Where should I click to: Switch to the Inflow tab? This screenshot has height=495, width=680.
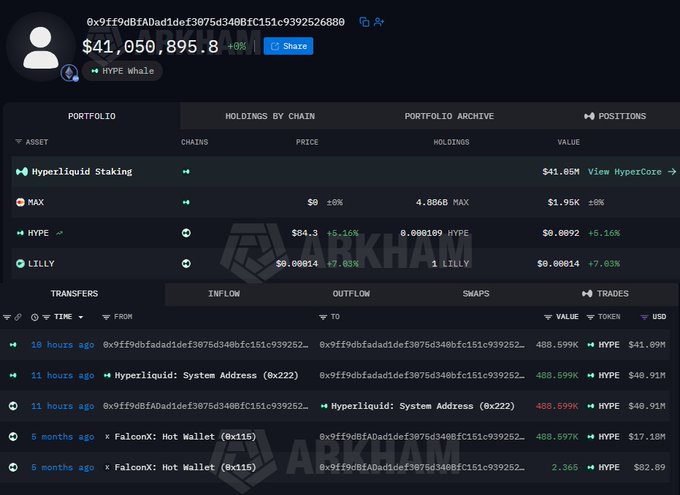(224, 294)
